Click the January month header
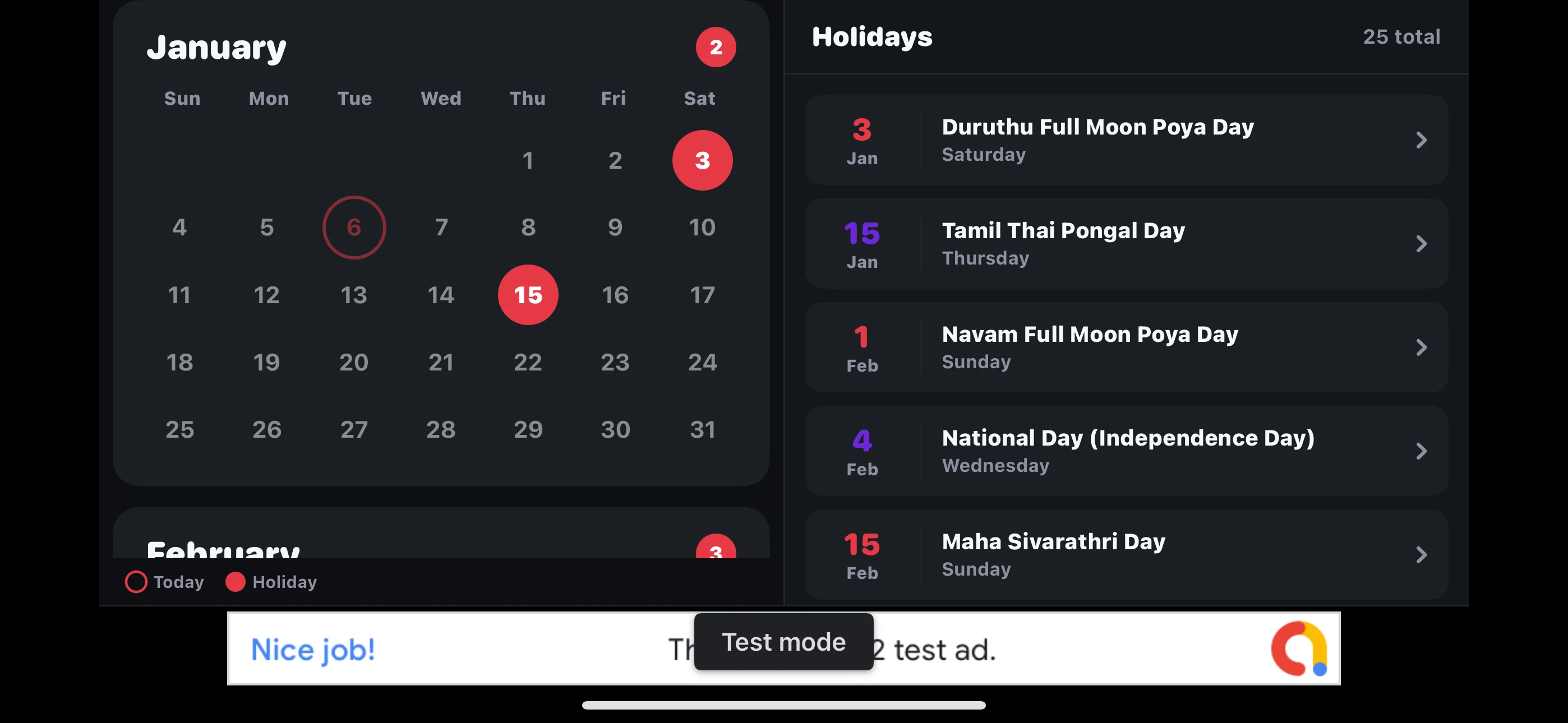This screenshot has width=1568, height=723. click(216, 47)
